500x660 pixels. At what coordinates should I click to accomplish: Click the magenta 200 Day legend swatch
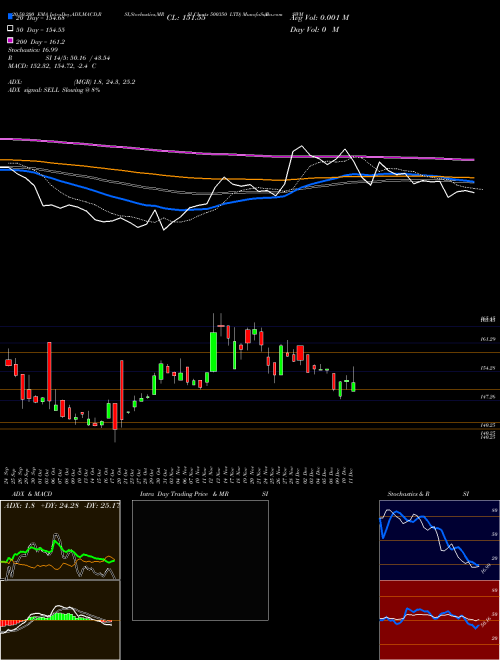[11, 40]
